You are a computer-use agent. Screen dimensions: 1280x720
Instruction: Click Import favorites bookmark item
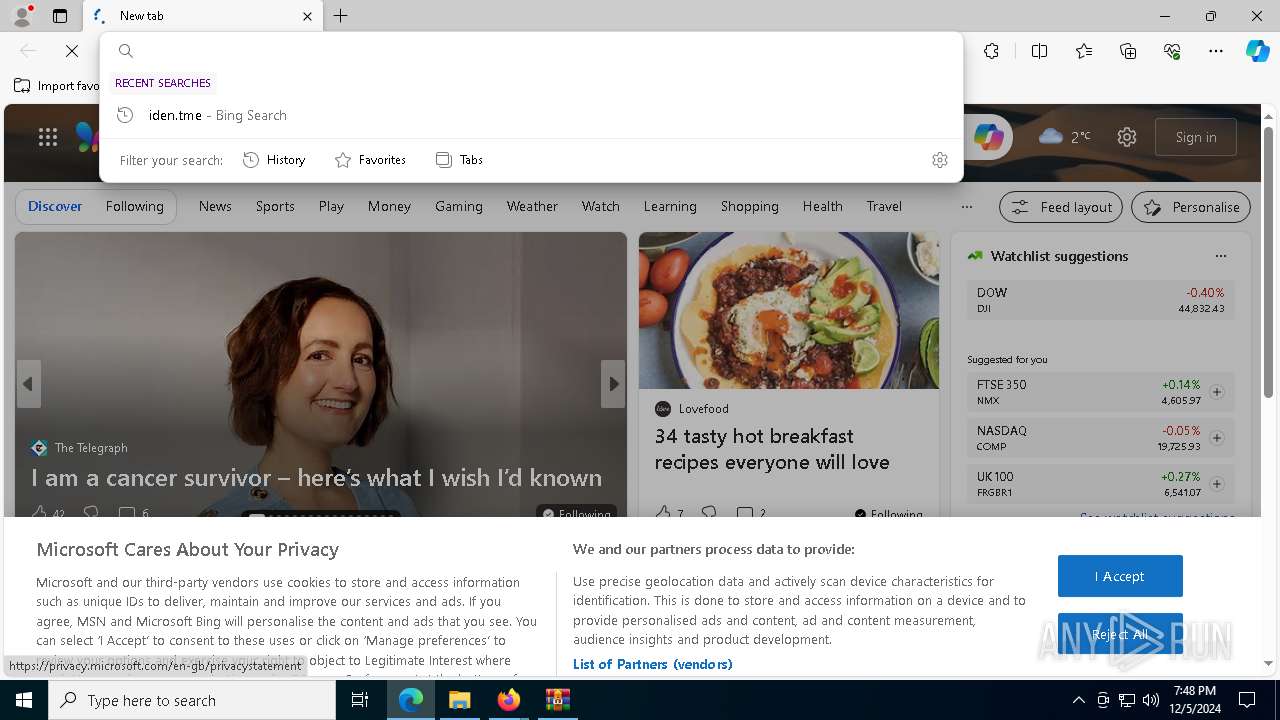(57, 86)
